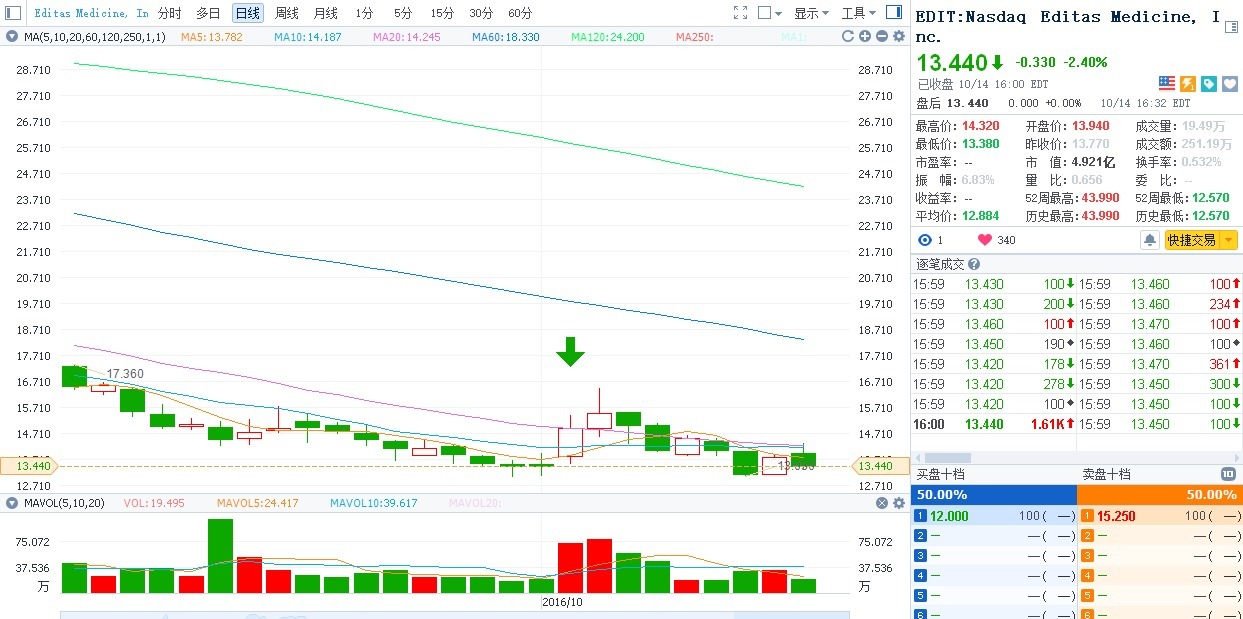Click blue 50.00% bid ratio bar
The height and width of the screenshot is (619, 1243).
point(994,495)
